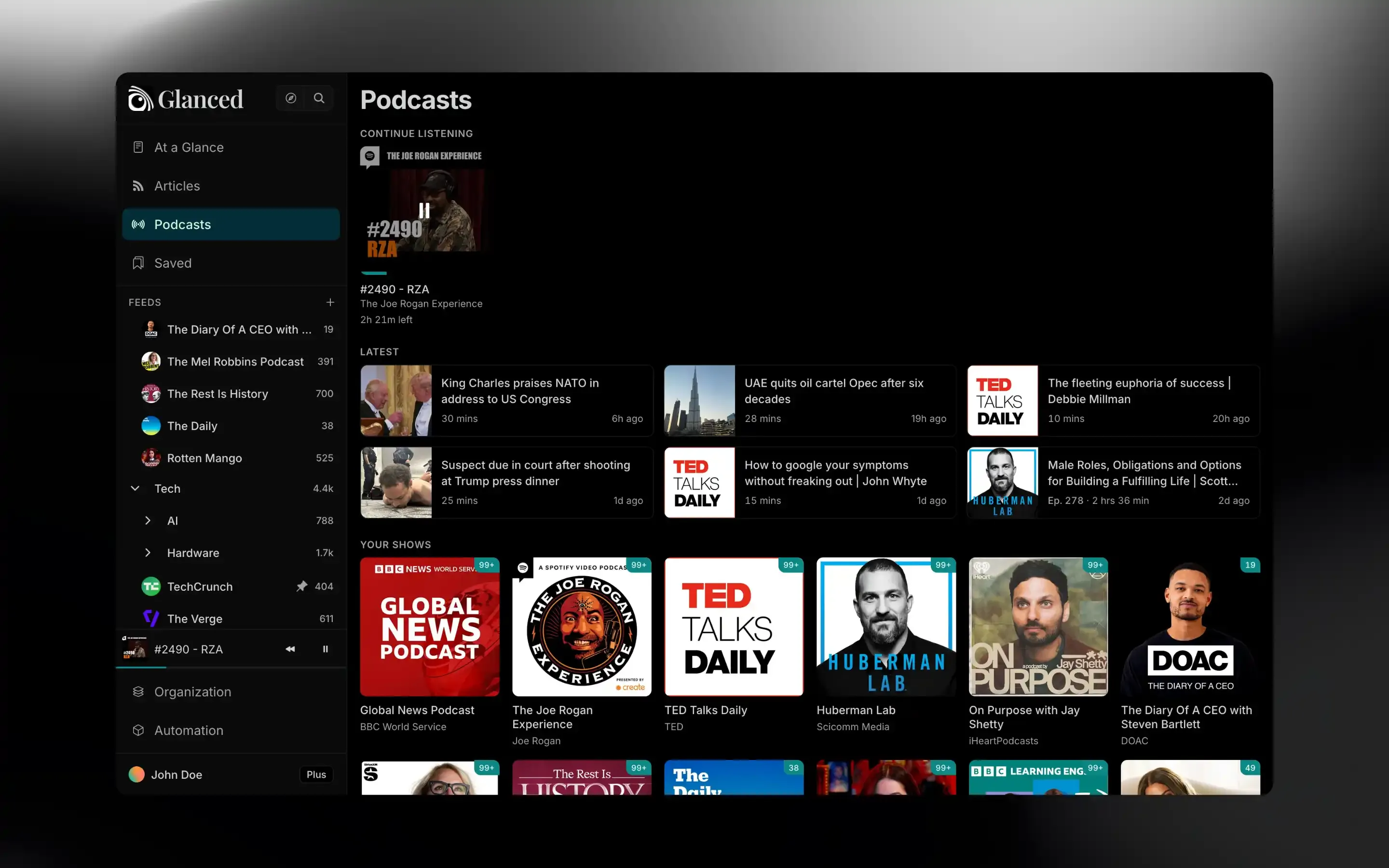This screenshot has width=1389, height=868.
Task: Click John Doe avatar circle
Action: pos(136,774)
